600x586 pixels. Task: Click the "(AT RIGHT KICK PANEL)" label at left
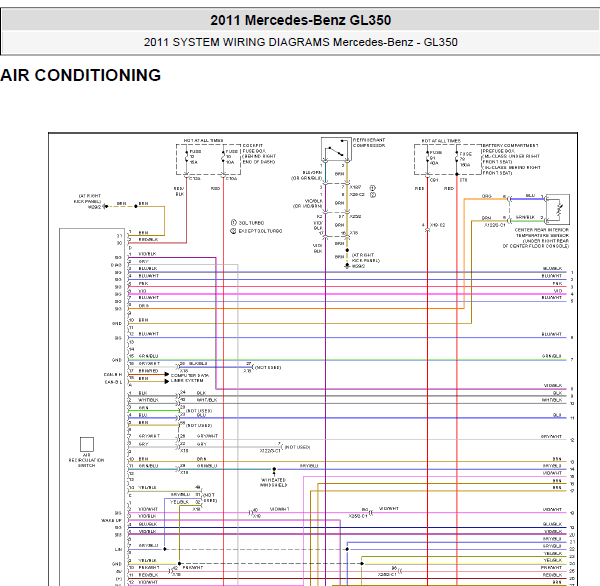(x=87, y=198)
